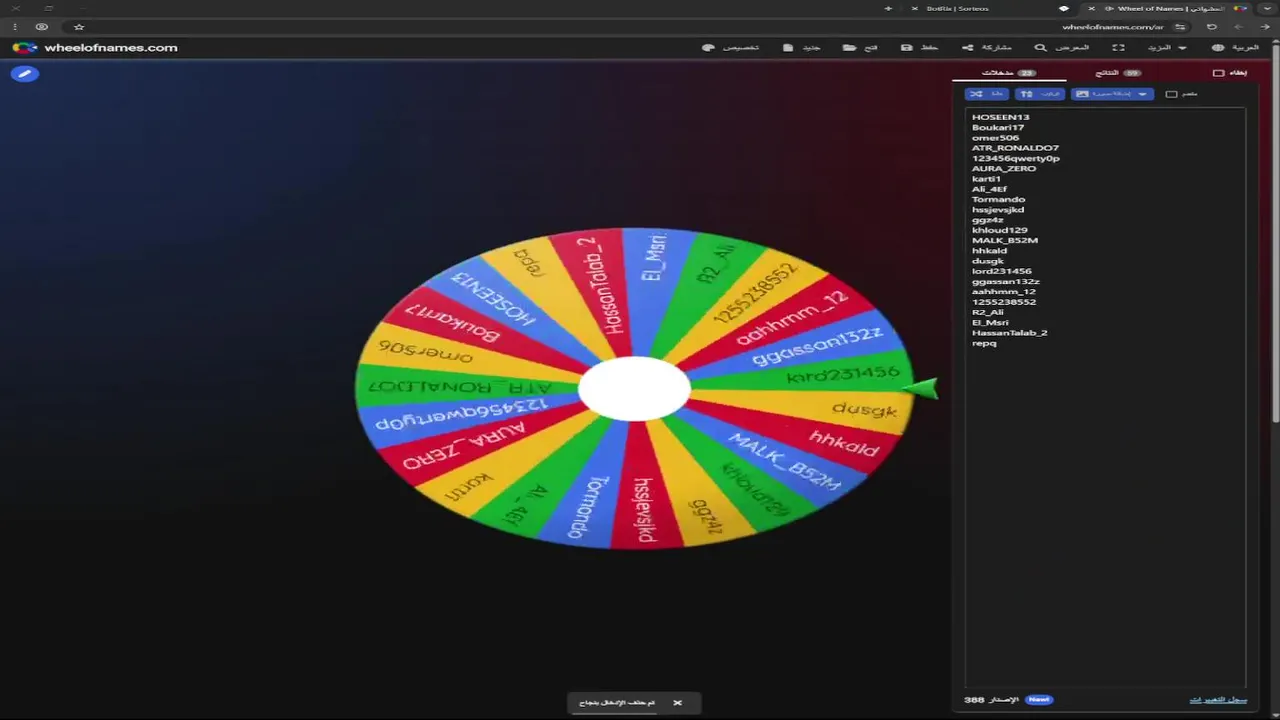Switch to the Entries tab with 23
The width and height of the screenshot is (1280, 720).
[1008, 73]
